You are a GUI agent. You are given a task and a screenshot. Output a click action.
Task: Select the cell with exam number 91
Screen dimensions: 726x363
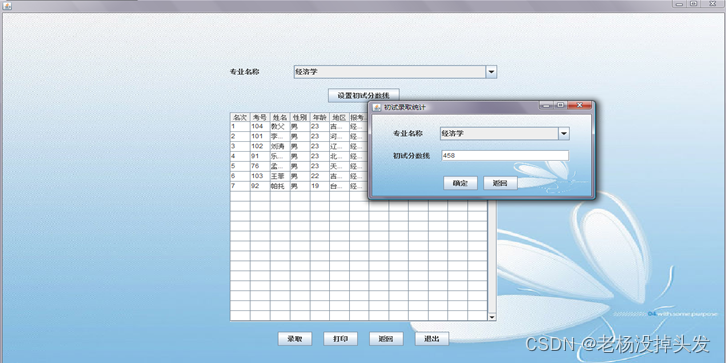[260, 156]
